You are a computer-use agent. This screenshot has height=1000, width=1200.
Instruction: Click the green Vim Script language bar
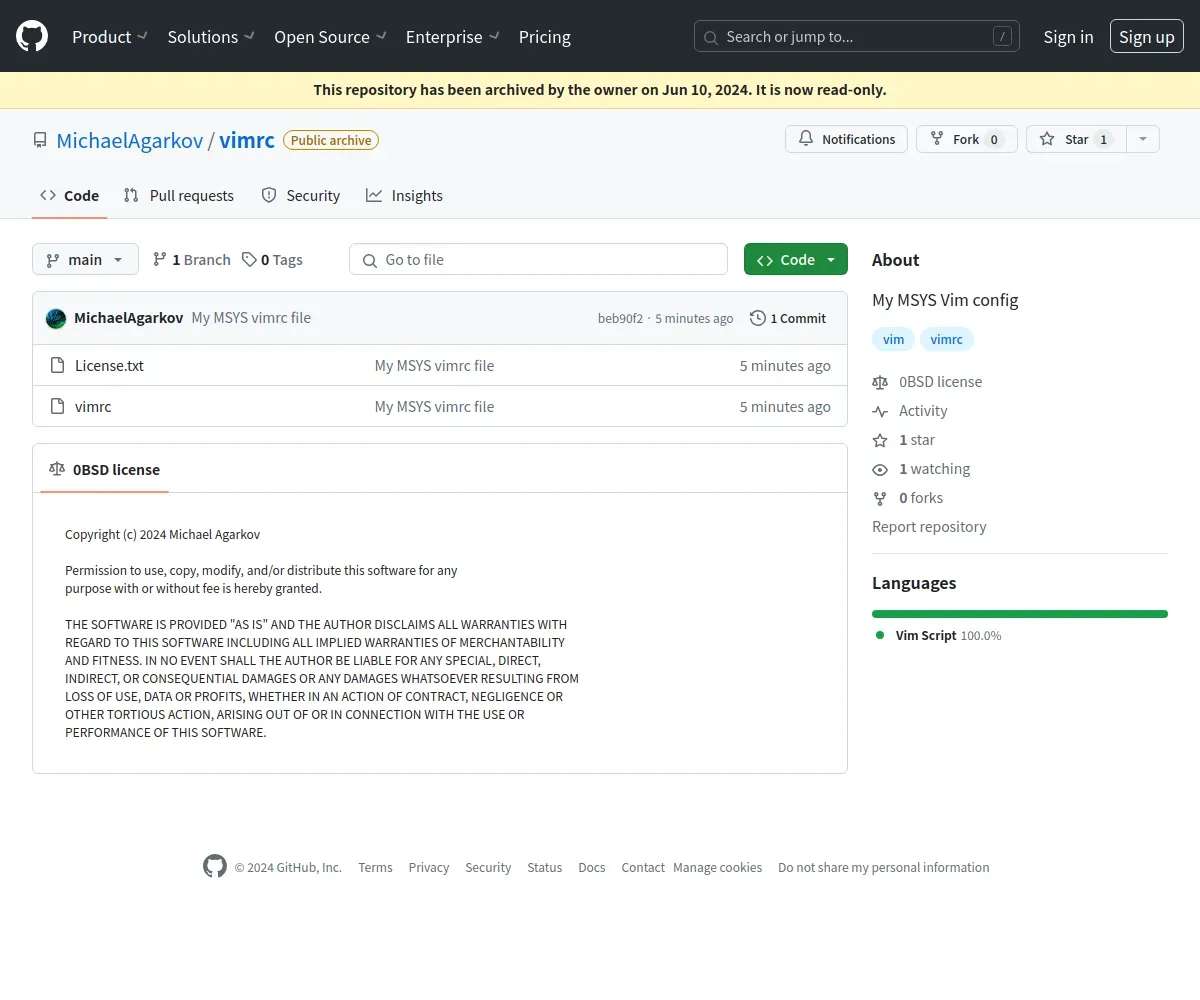point(1020,614)
